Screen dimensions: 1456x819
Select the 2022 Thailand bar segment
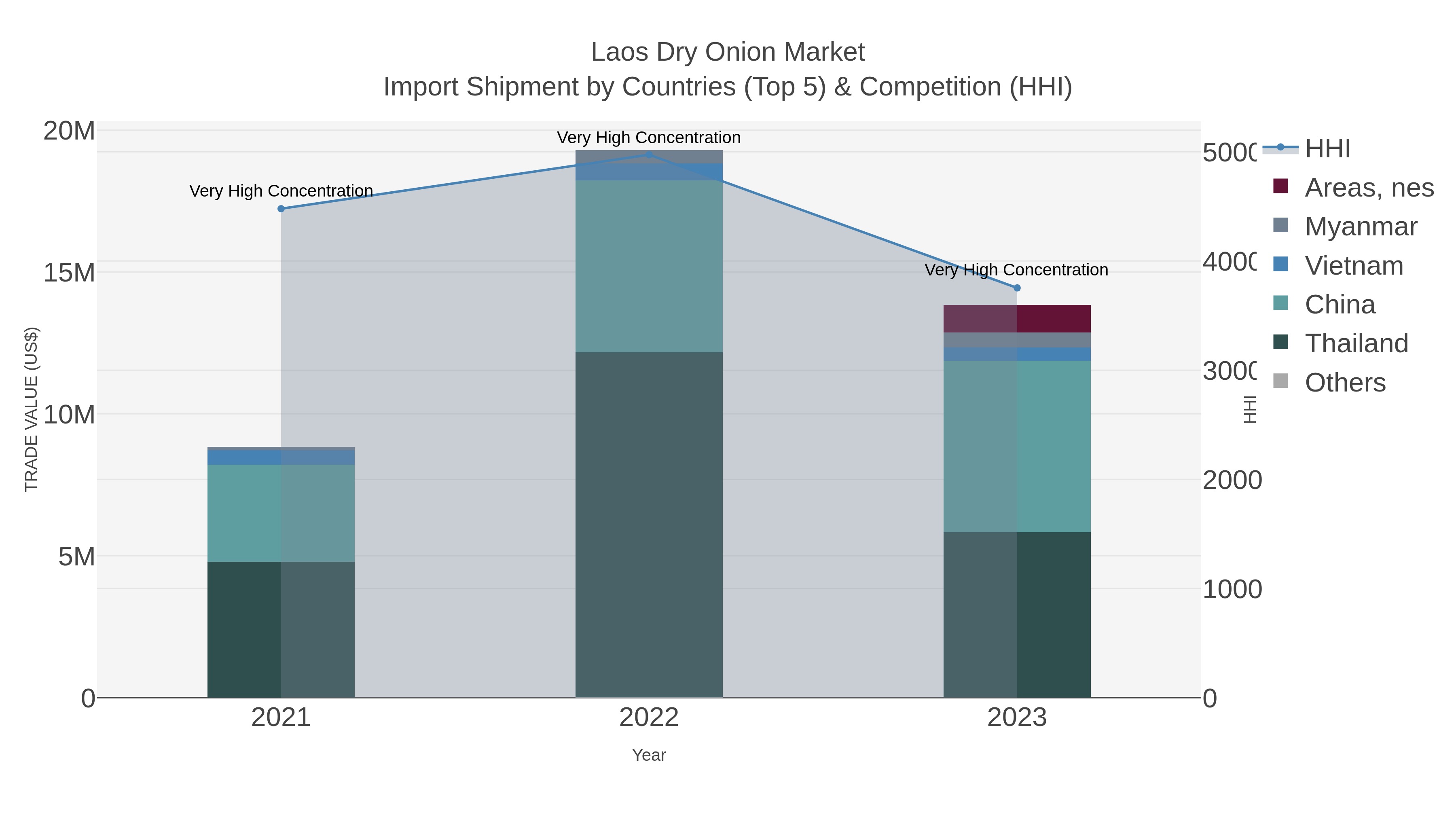click(x=649, y=525)
